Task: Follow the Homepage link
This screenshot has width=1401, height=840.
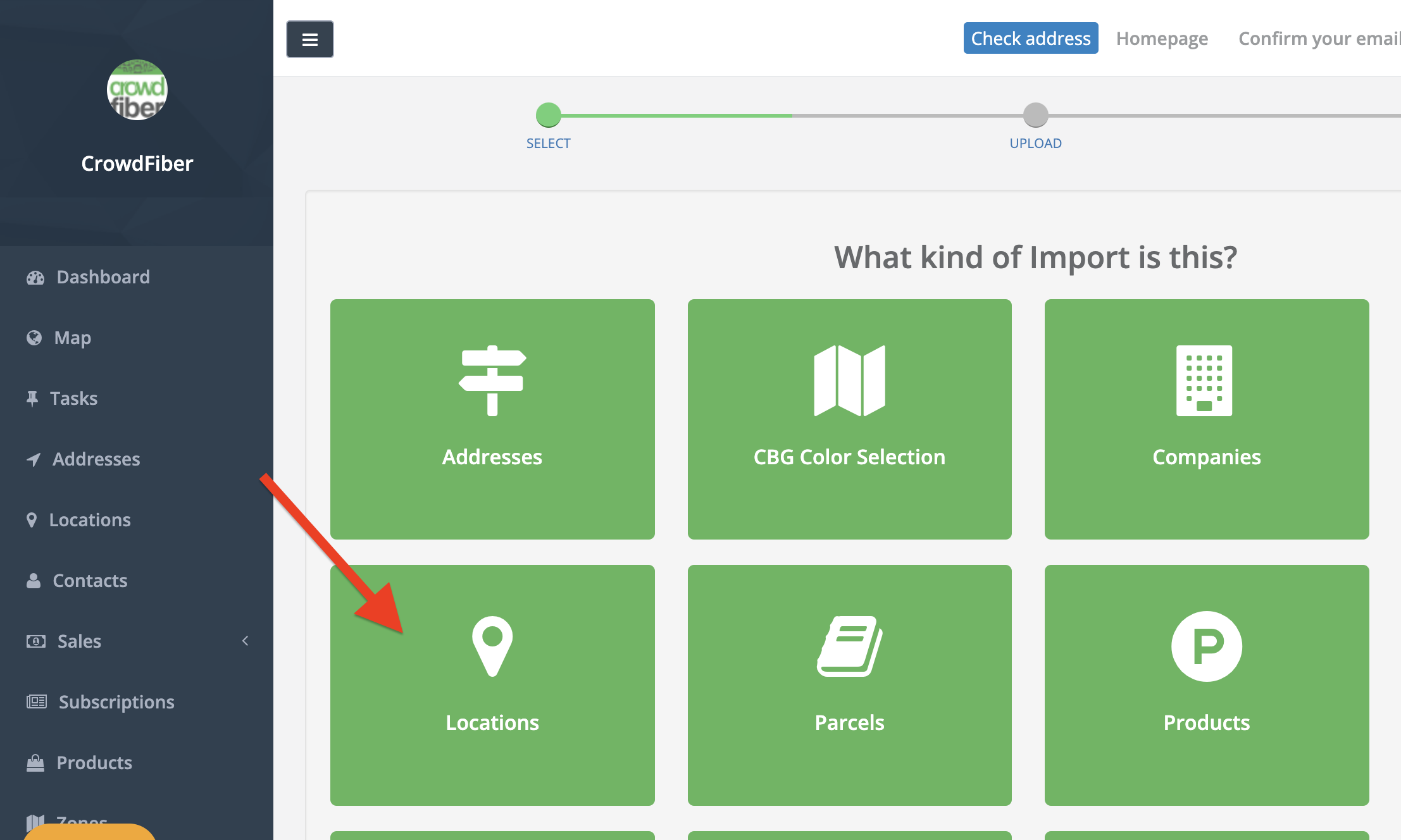Action: pos(1162,39)
